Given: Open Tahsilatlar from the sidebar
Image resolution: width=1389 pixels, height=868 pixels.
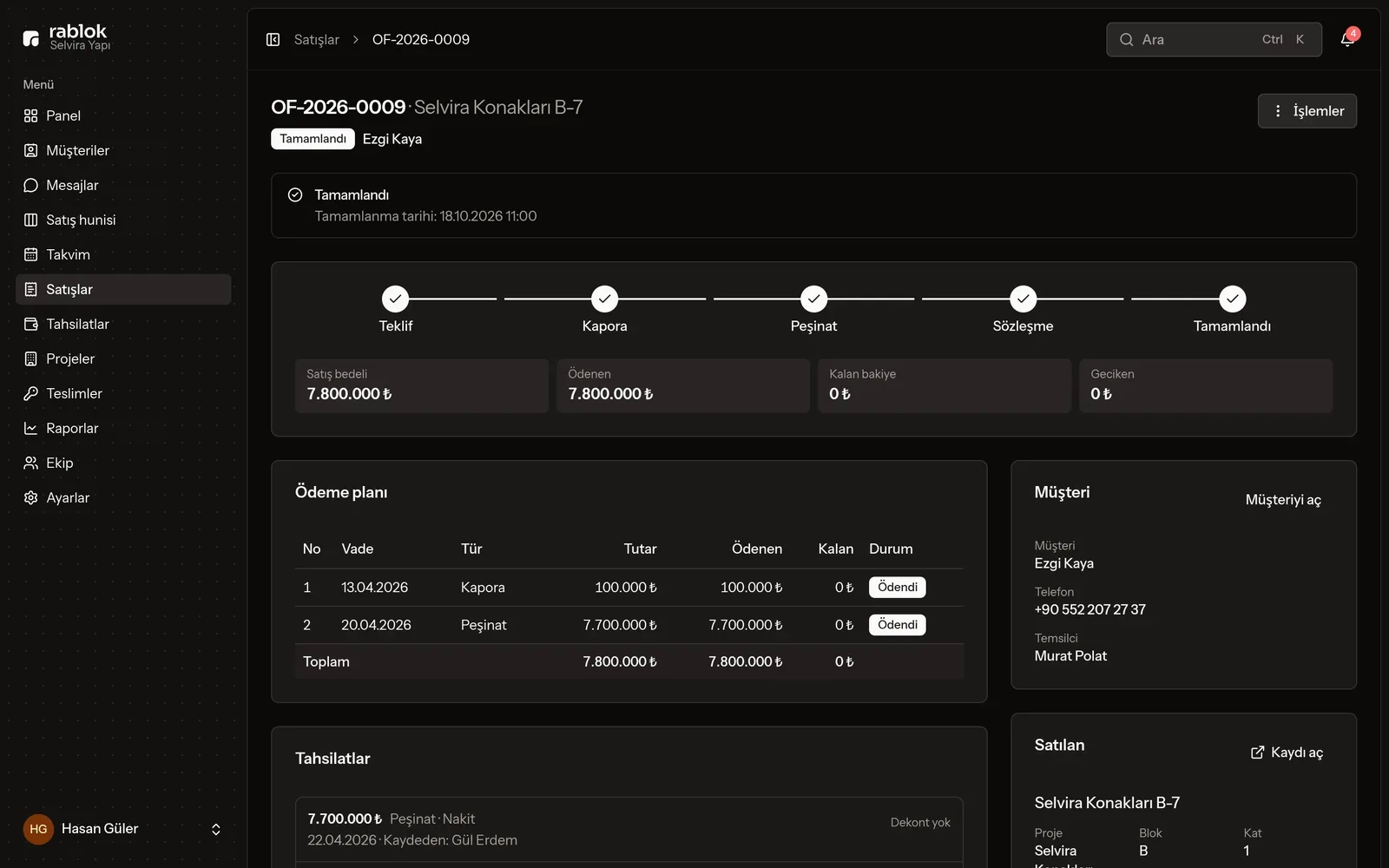Looking at the screenshot, I should point(123,324).
